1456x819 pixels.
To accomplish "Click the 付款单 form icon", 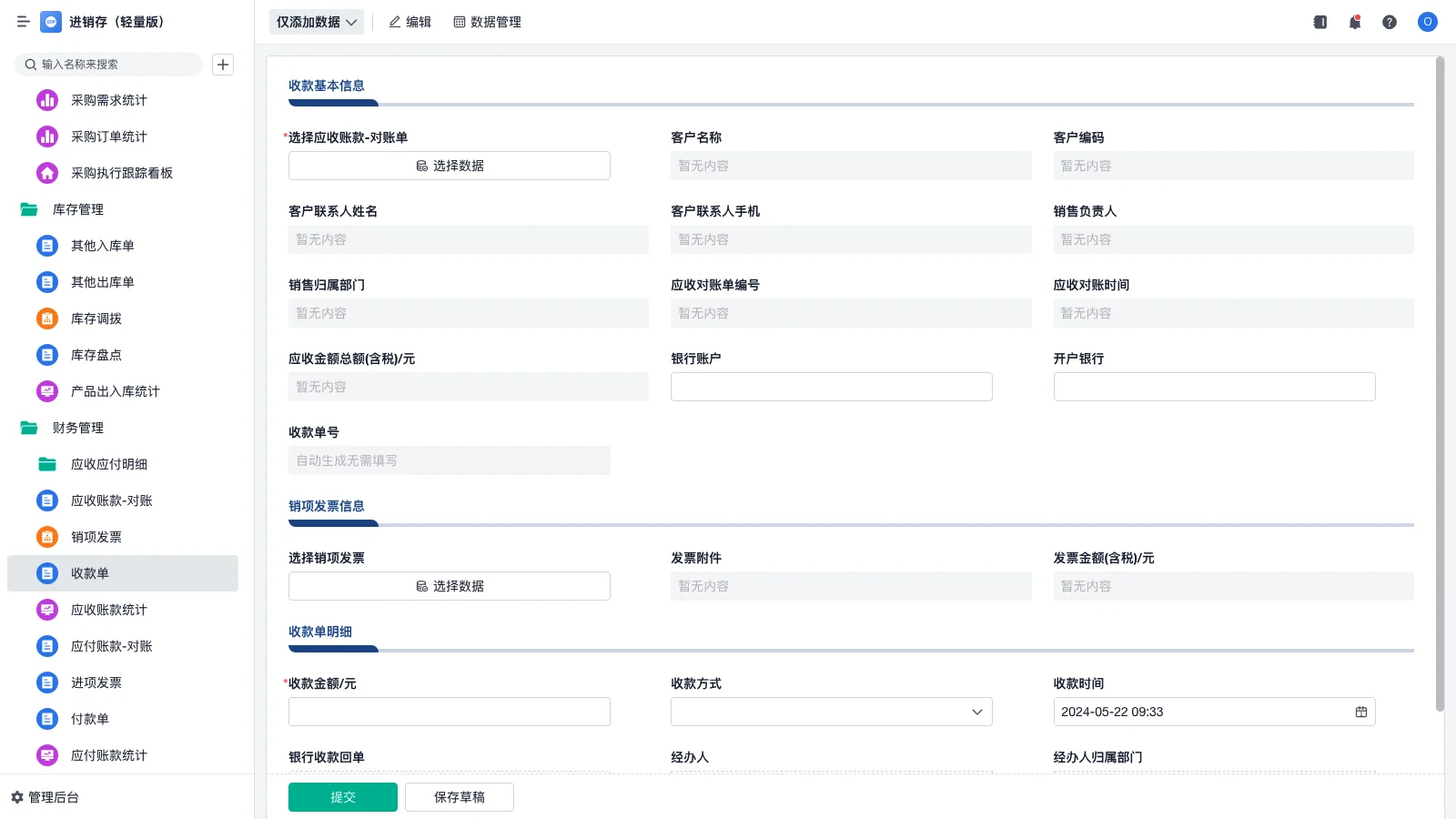I will point(47,719).
